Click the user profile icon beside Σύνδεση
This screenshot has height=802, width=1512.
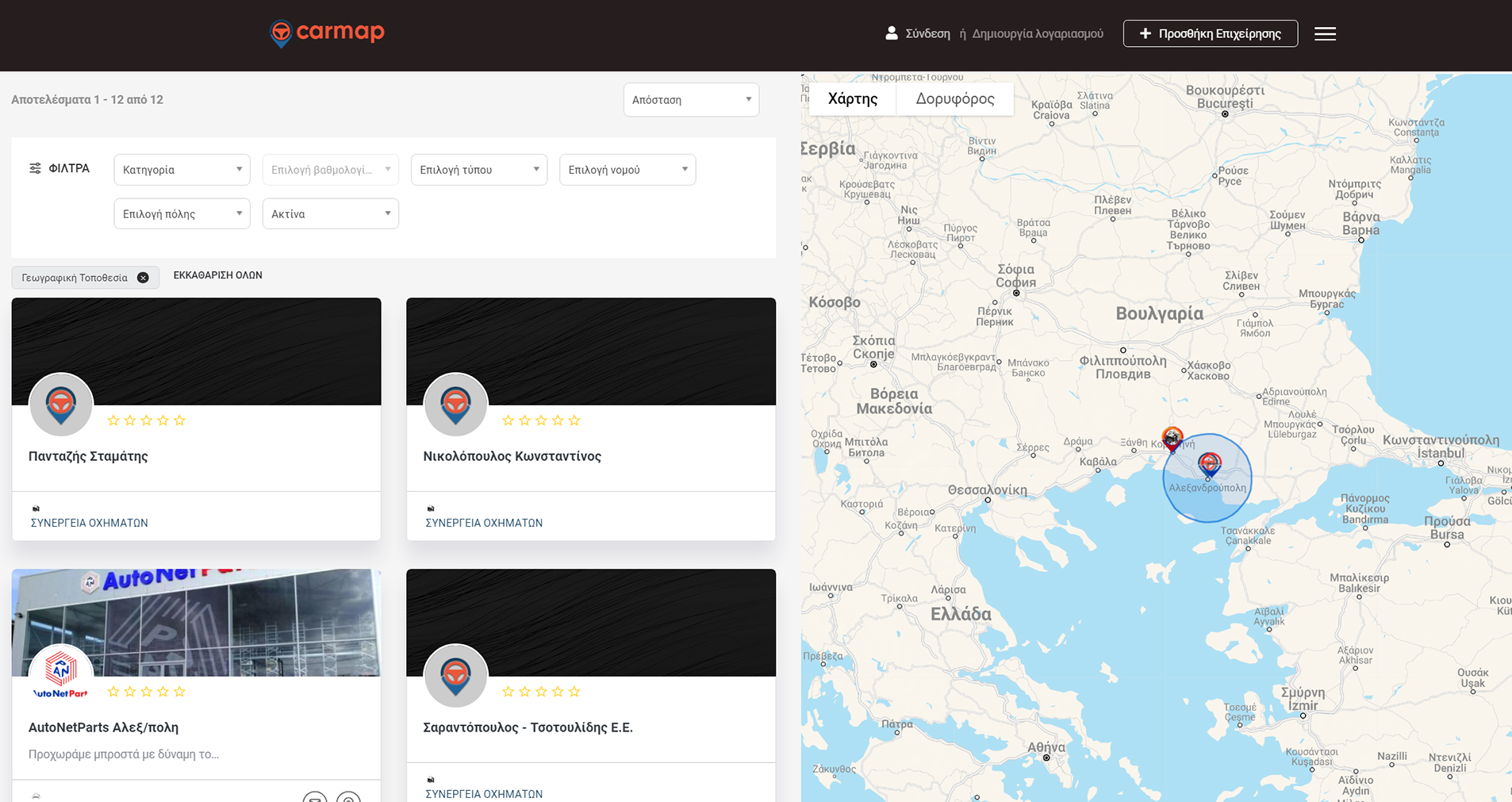click(x=891, y=33)
